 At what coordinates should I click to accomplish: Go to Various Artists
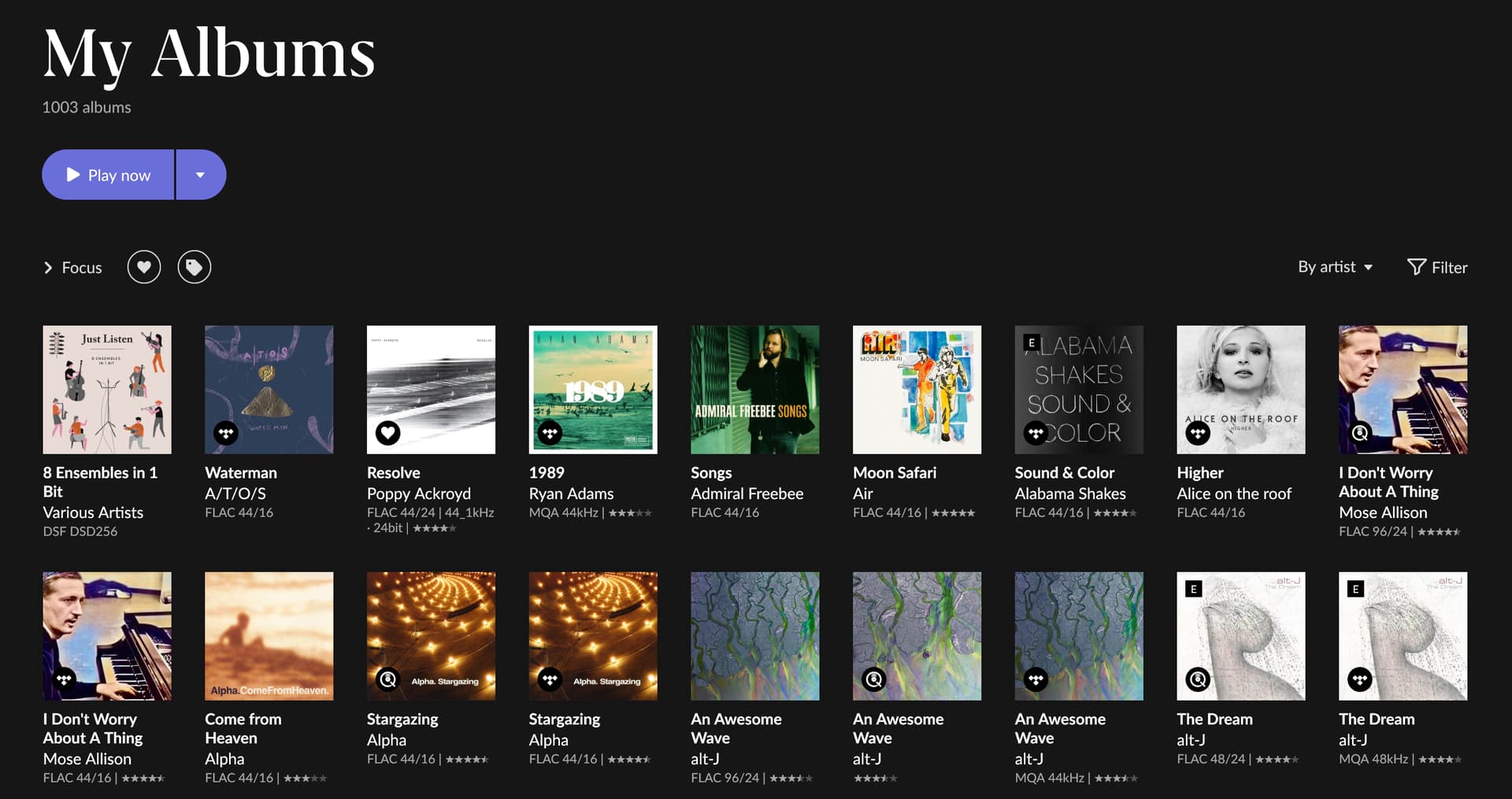pos(93,512)
